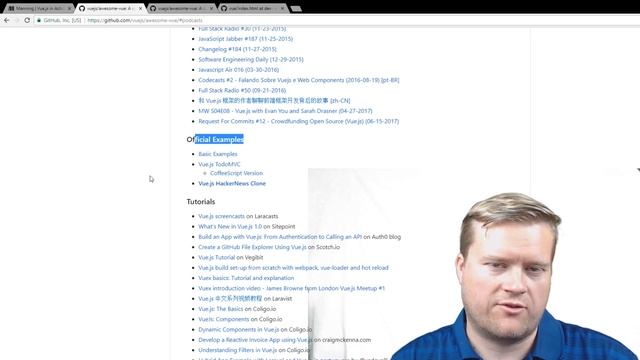Open the Chinese-language Vue.js podcast [zh-CN] link

274,100
